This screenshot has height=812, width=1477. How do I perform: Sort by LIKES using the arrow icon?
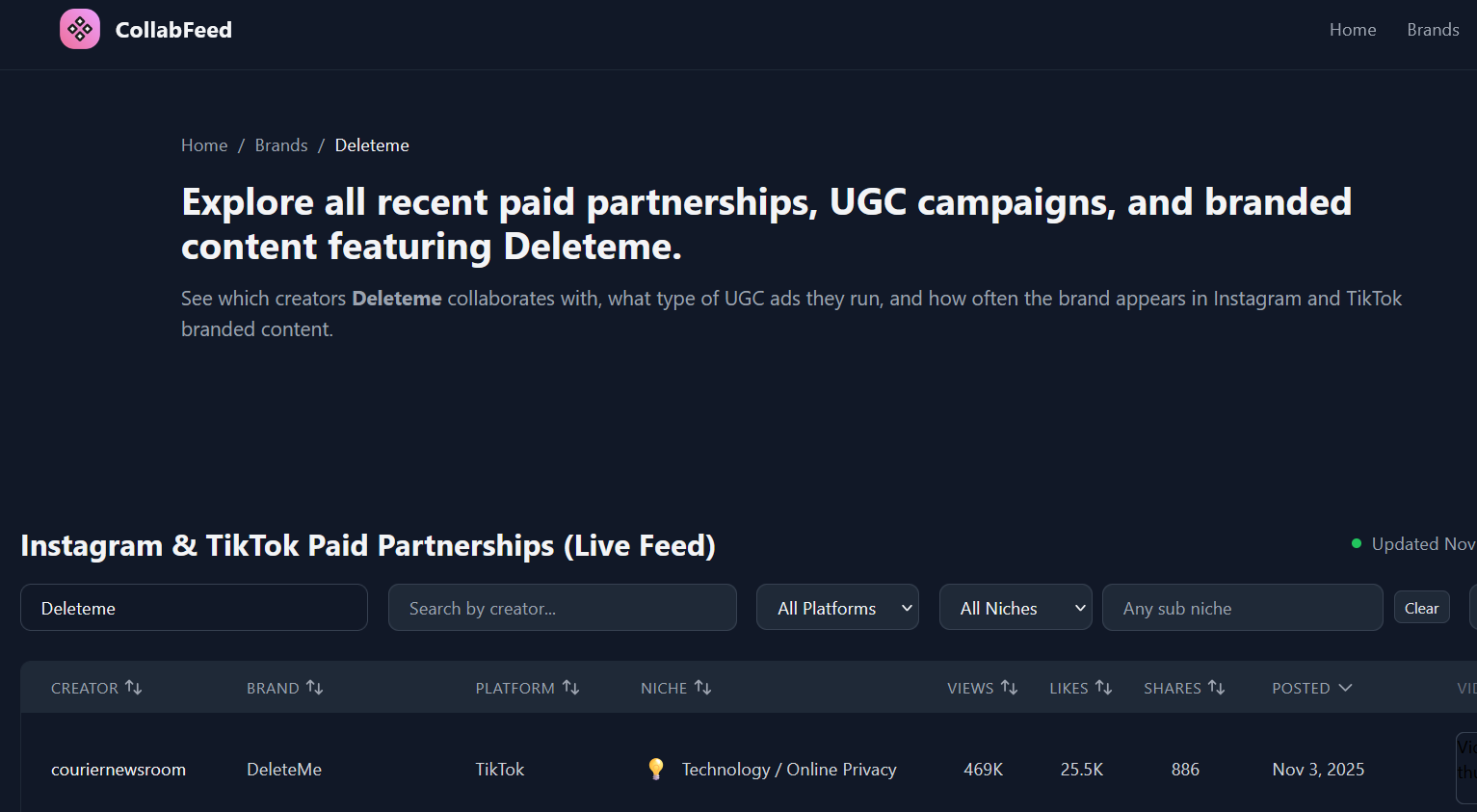(x=1104, y=687)
